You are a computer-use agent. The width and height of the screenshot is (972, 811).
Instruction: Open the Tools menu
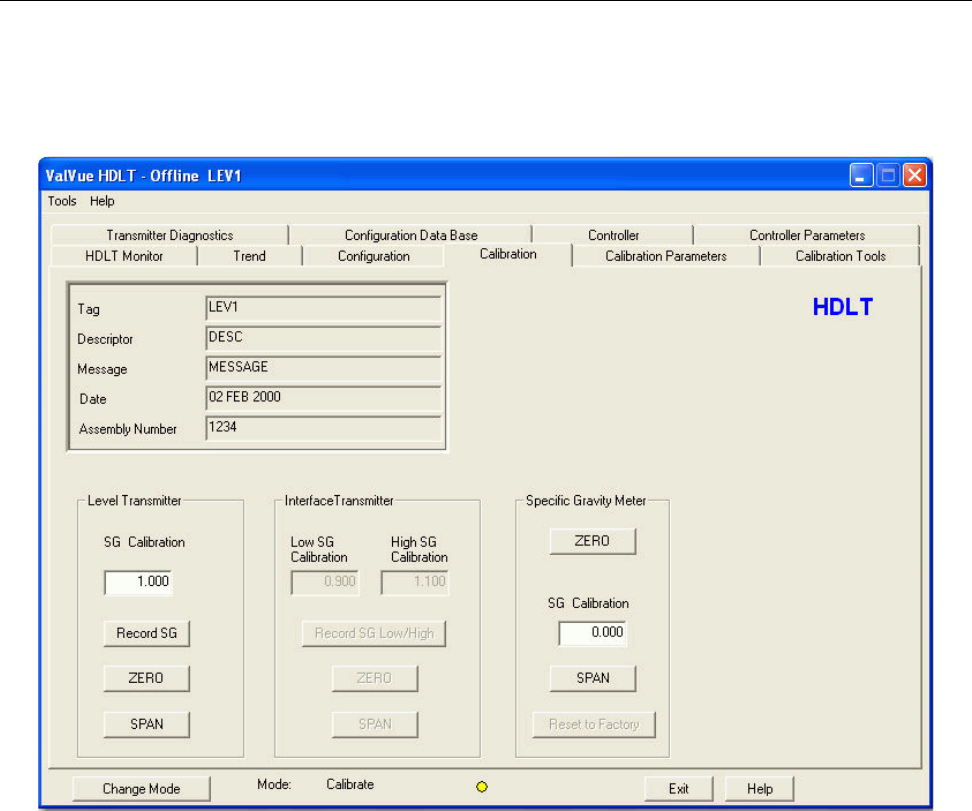click(62, 201)
